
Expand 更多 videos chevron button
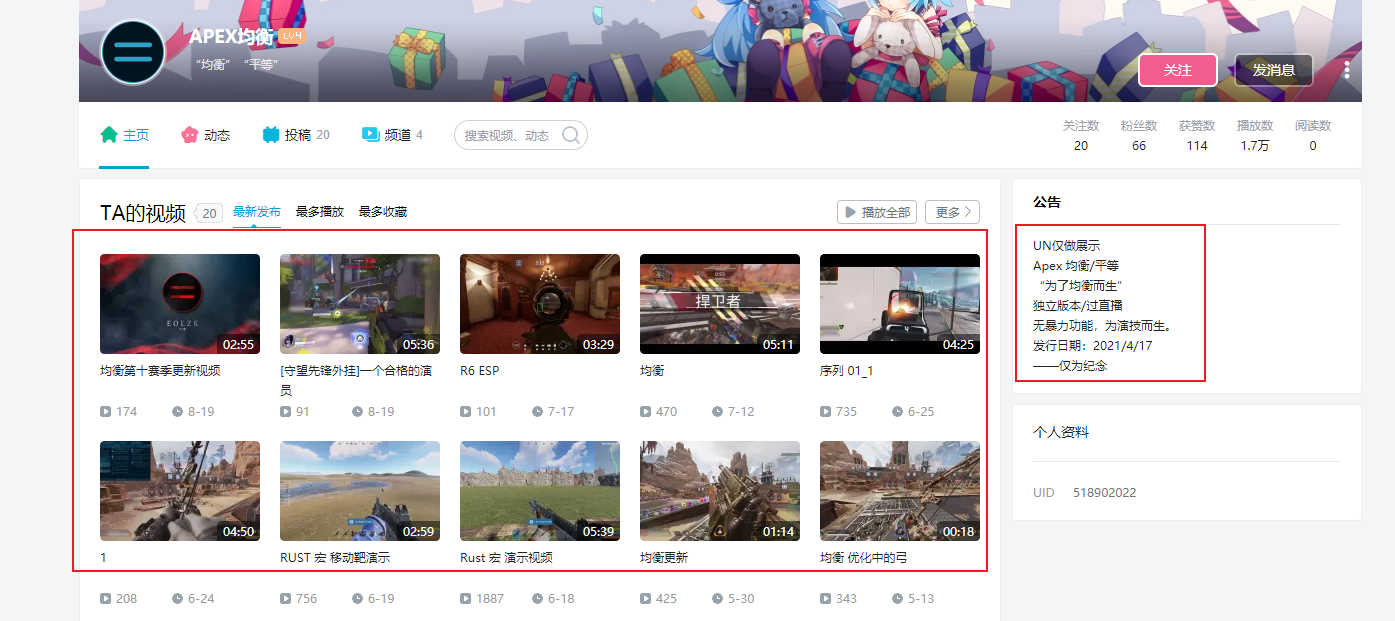point(952,212)
